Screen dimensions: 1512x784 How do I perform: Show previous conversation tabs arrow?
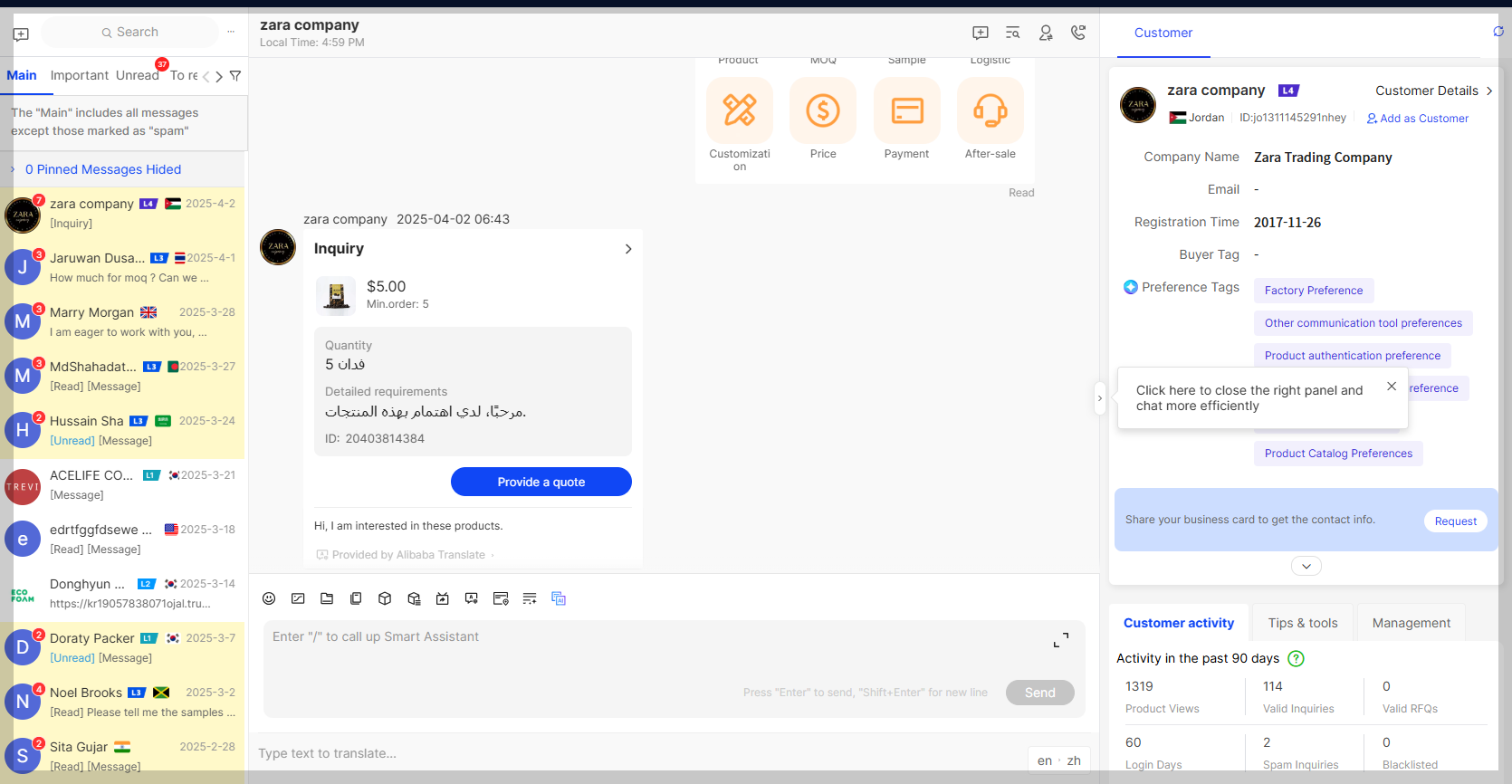[x=206, y=77]
